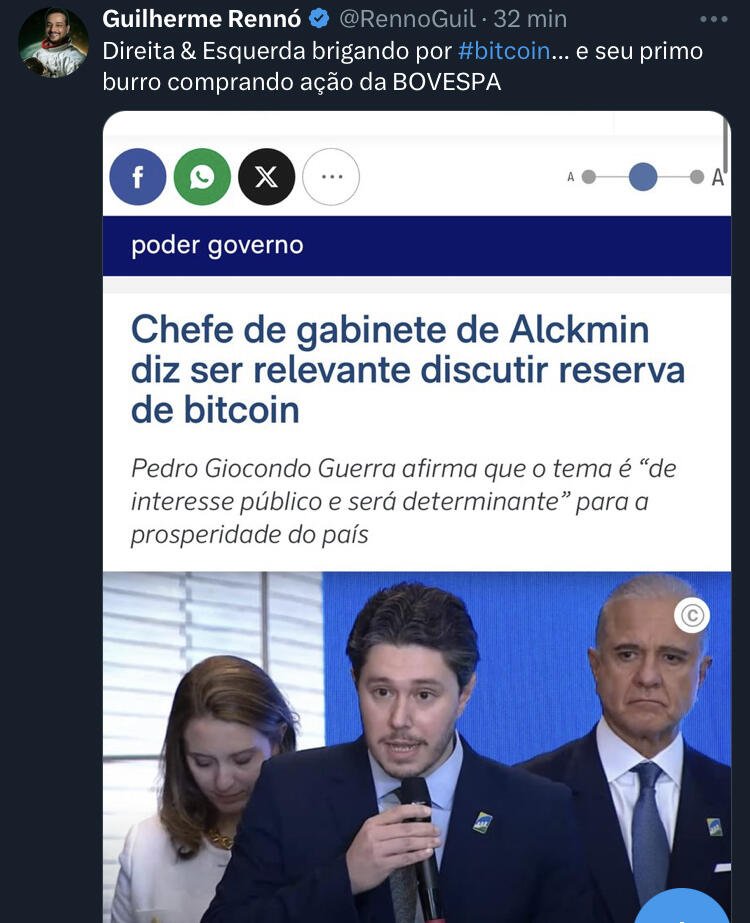Image resolution: width=750 pixels, height=923 pixels.
Task: Open @RennoGuil handle link
Action: pyautogui.click(x=407, y=19)
